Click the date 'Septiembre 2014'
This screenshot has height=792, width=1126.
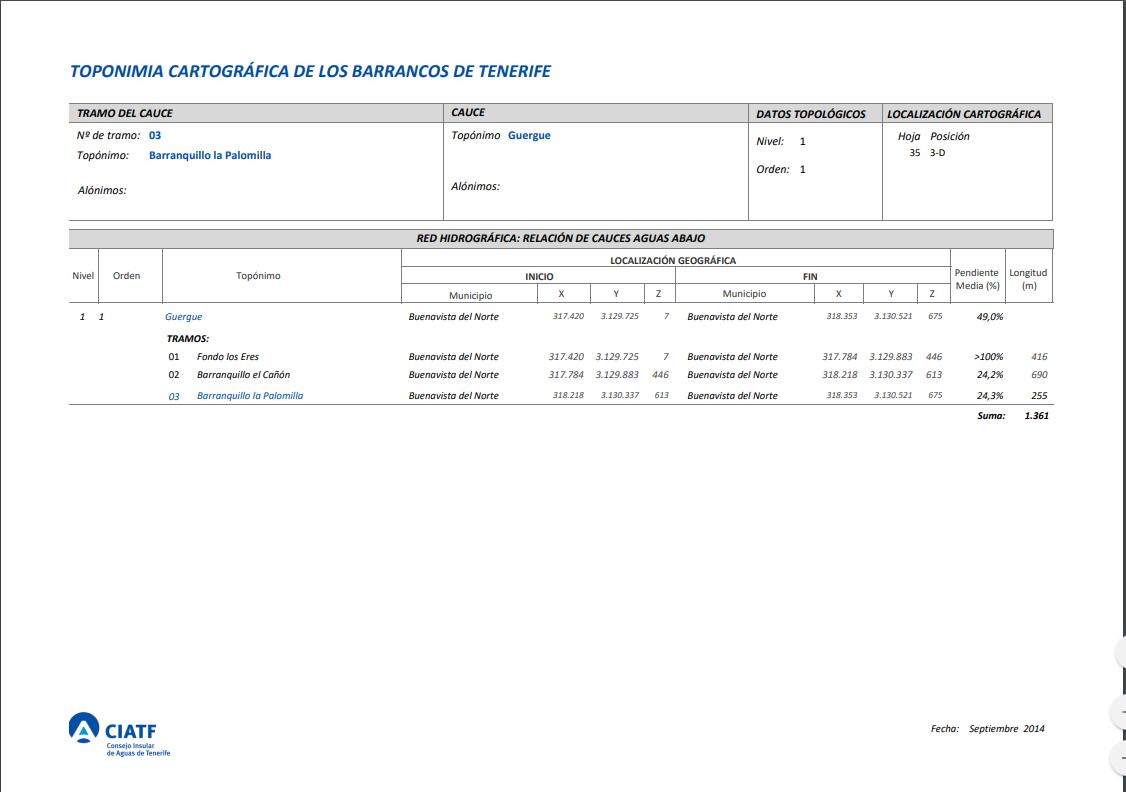[1006, 729]
